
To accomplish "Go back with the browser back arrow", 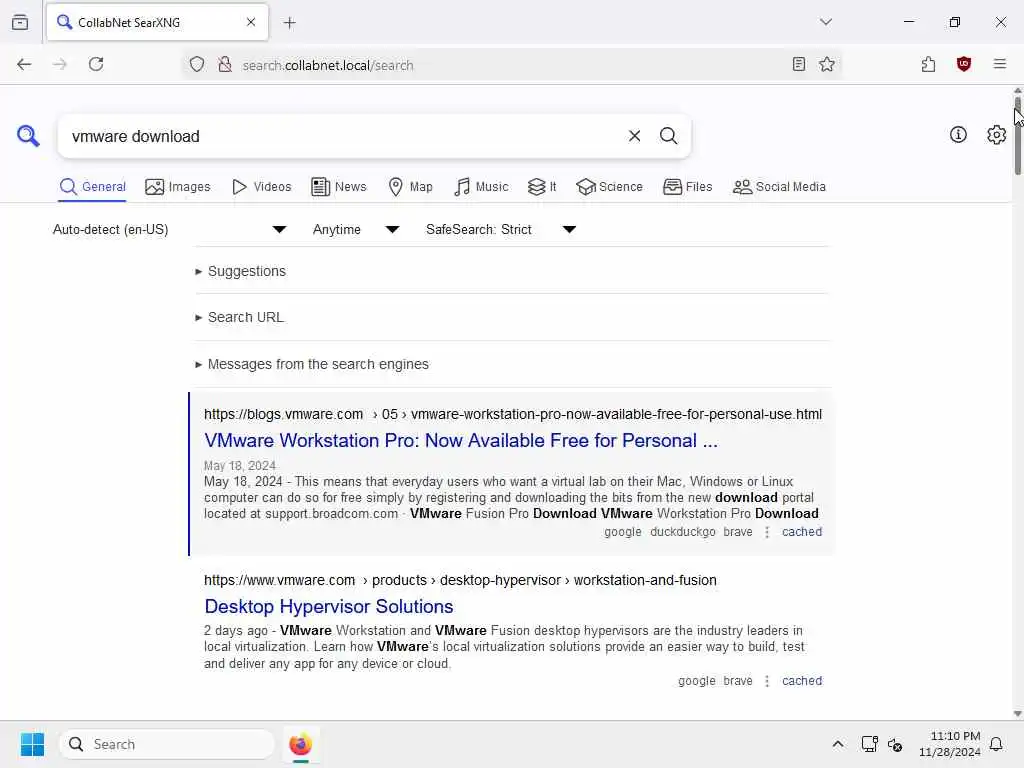I will 24,64.
